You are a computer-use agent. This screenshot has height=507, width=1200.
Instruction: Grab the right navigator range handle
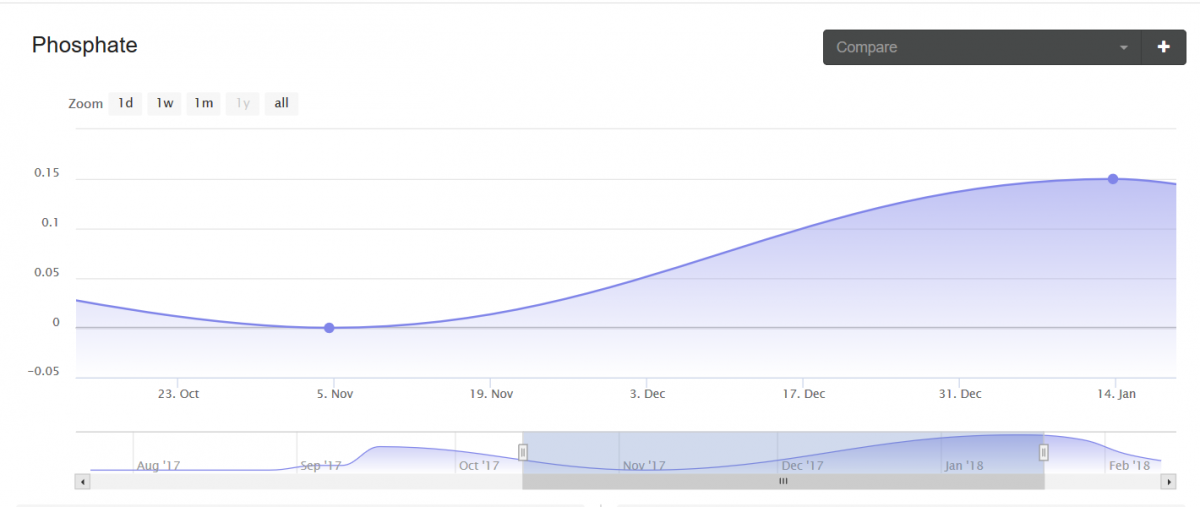tap(1044, 452)
